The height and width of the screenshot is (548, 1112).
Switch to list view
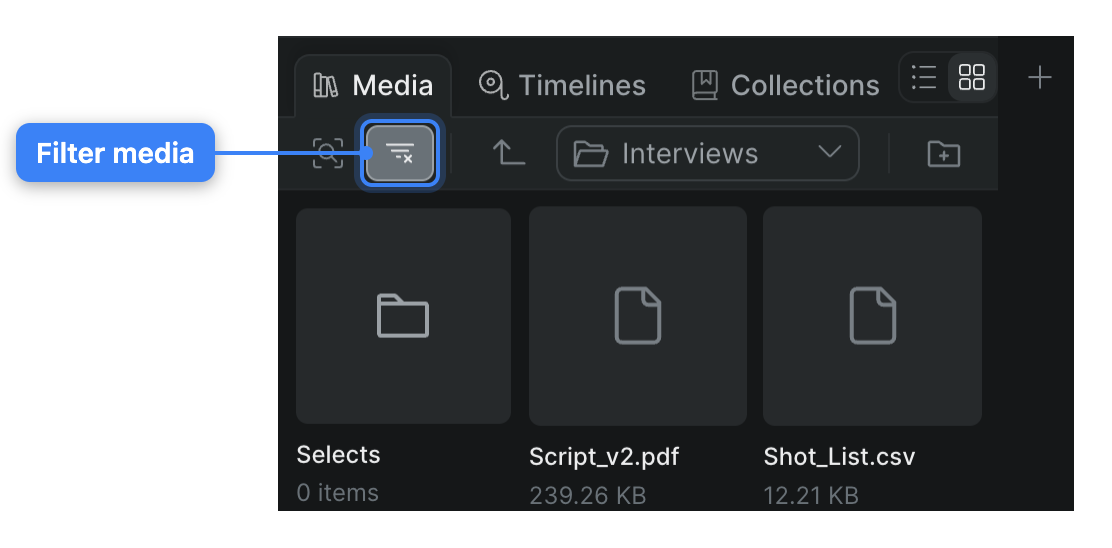924,77
